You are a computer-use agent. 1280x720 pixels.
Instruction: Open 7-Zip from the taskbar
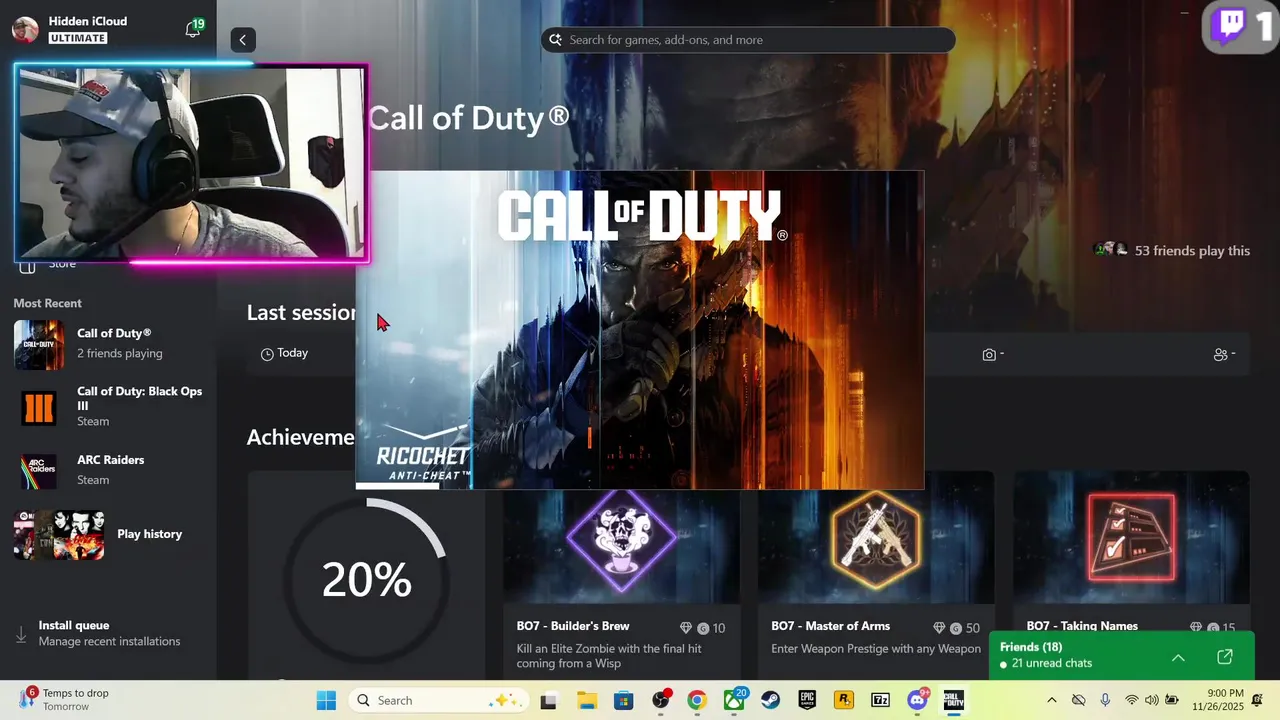(x=880, y=701)
